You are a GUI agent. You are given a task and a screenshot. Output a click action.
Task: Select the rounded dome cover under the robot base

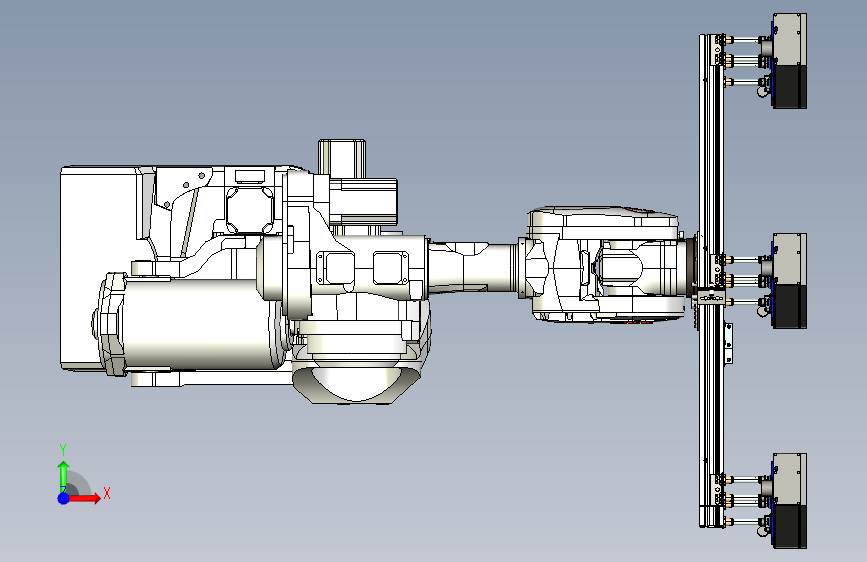tap(357, 383)
